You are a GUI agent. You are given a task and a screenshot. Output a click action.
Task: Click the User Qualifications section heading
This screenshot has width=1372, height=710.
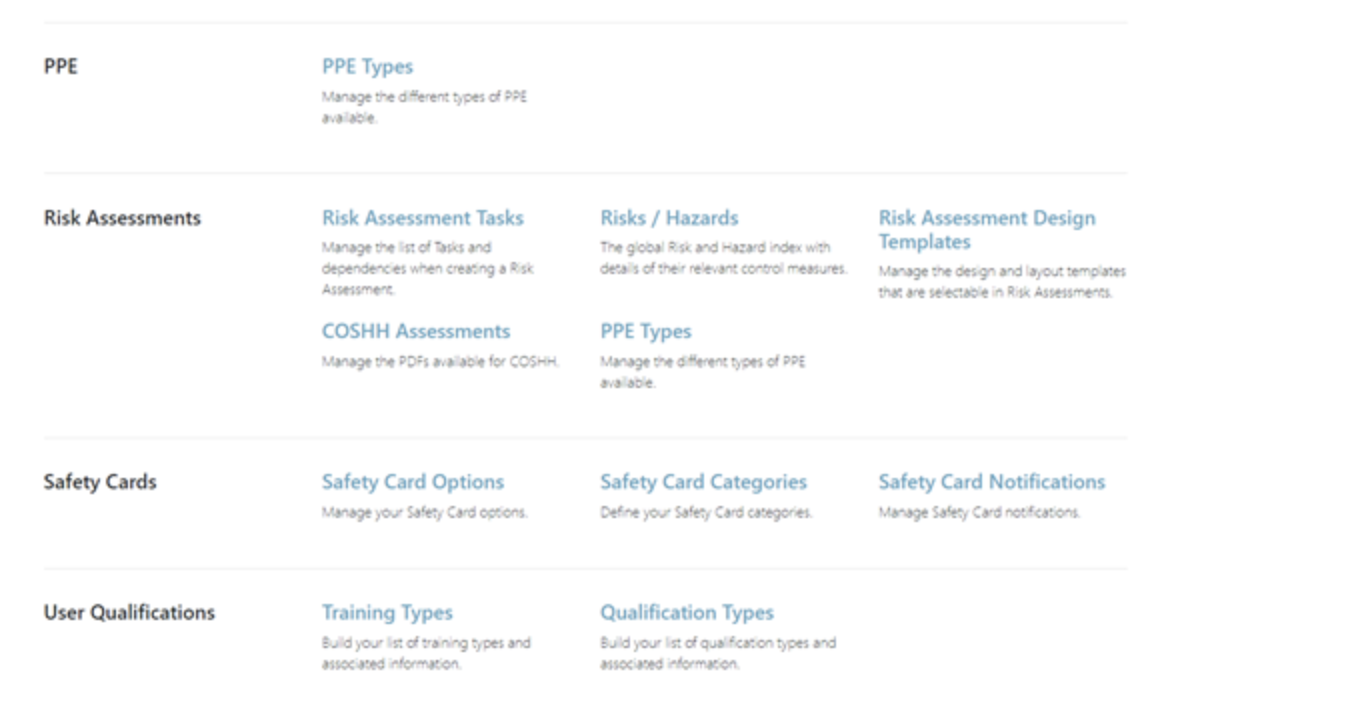[x=128, y=611]
